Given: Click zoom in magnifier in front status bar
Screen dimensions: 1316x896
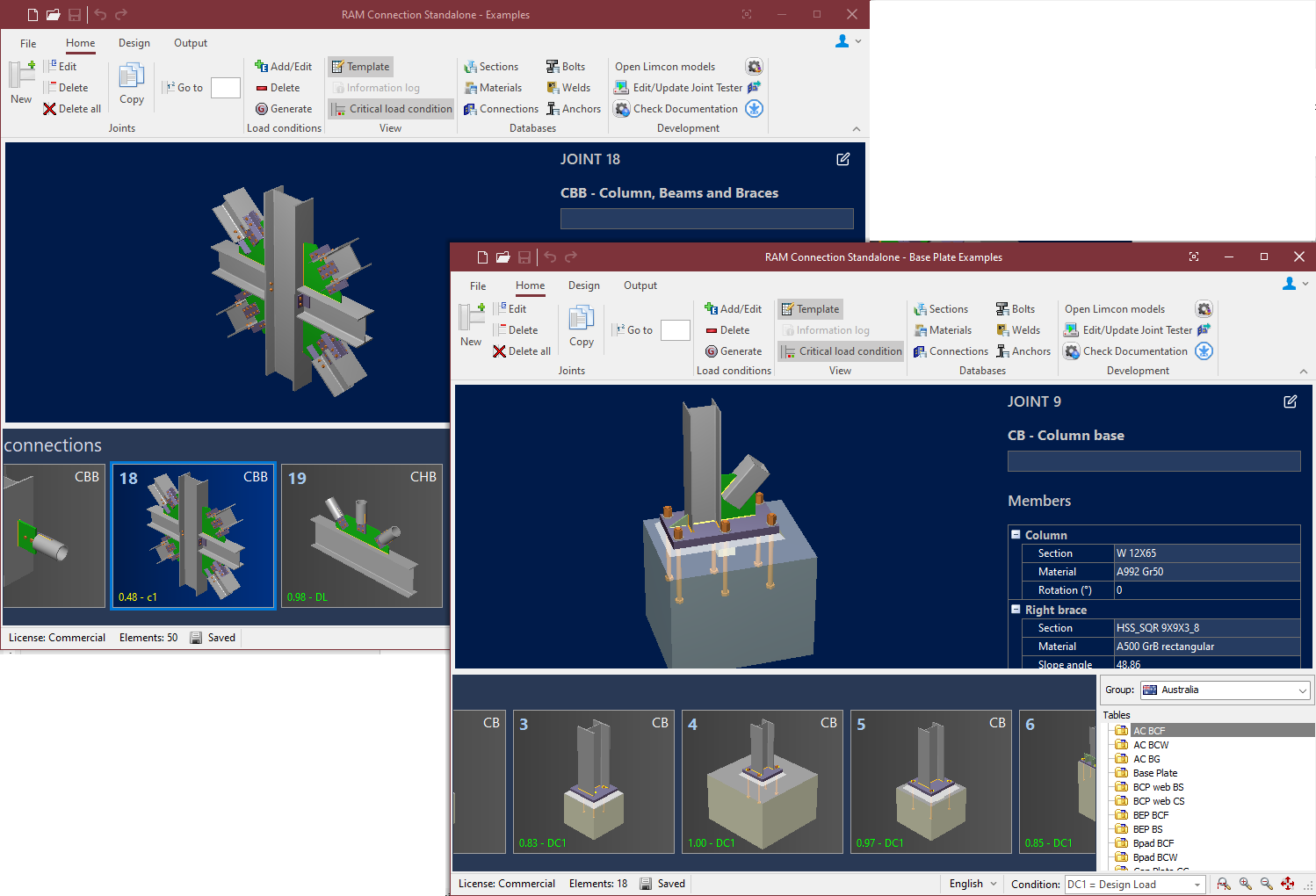Looking at the screenshot, I should click(1245, 884).
